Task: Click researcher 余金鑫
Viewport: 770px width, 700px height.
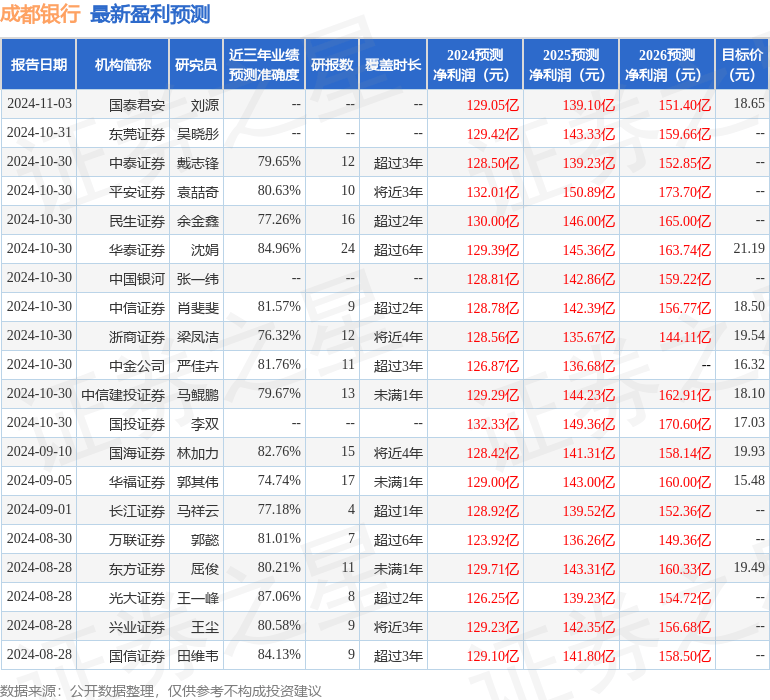Action: (198, 221)
